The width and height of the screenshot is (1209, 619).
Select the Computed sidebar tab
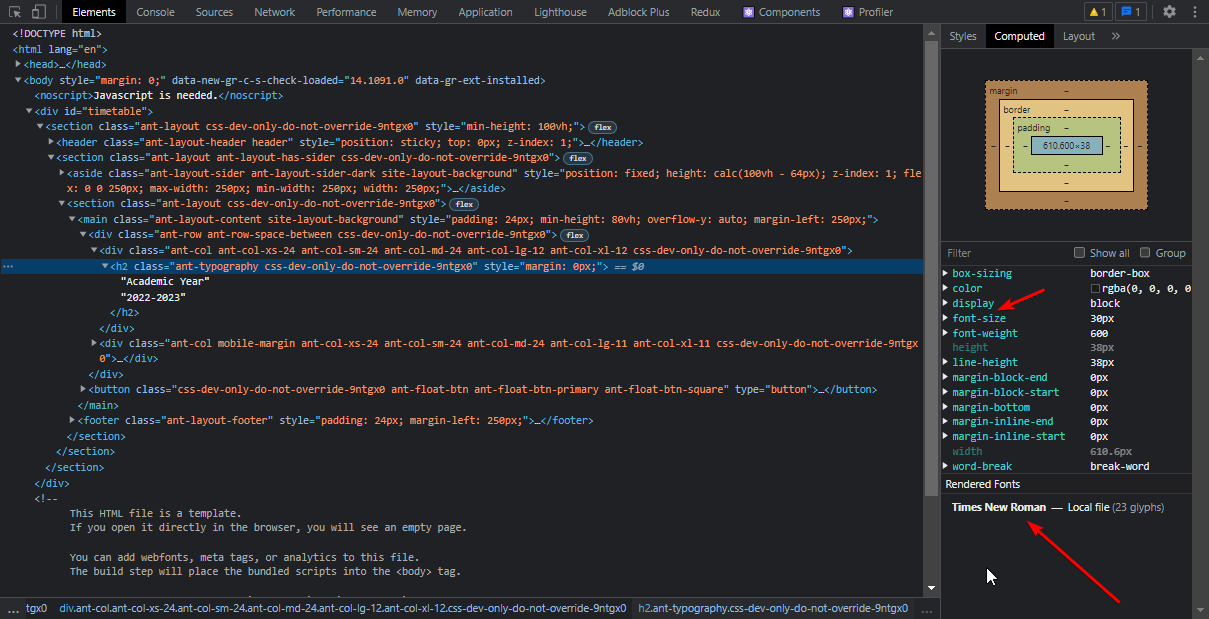coord(1019,36)
